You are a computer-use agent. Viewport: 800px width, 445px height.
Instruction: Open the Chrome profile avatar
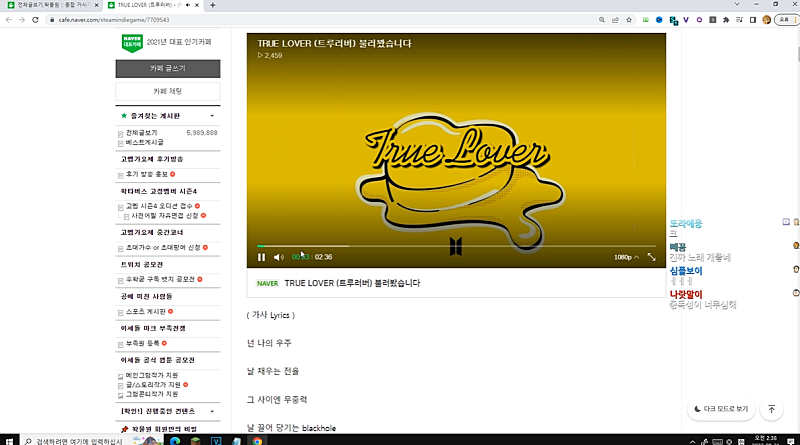766,20
